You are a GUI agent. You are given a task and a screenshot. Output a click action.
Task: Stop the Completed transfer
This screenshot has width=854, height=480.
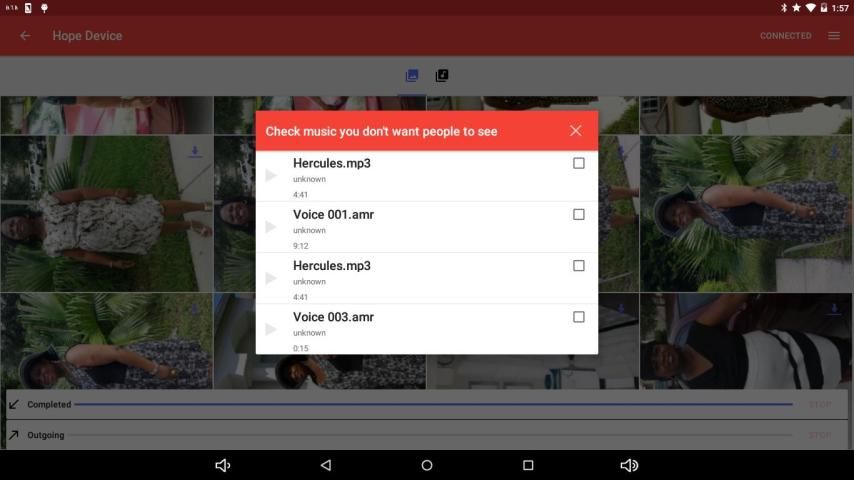click(819, 405)
